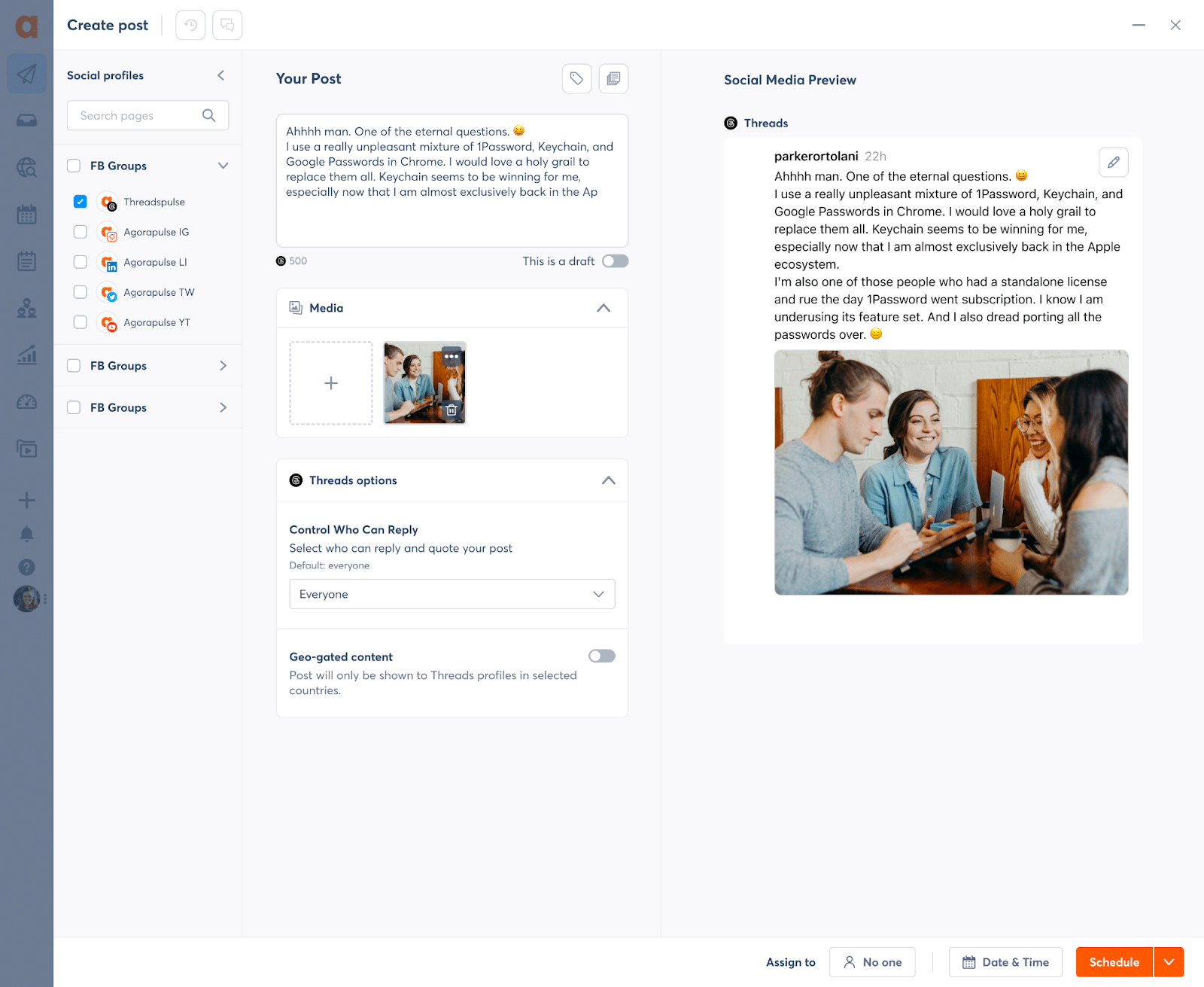Click the Threadspulse profile name

(154, 202)
